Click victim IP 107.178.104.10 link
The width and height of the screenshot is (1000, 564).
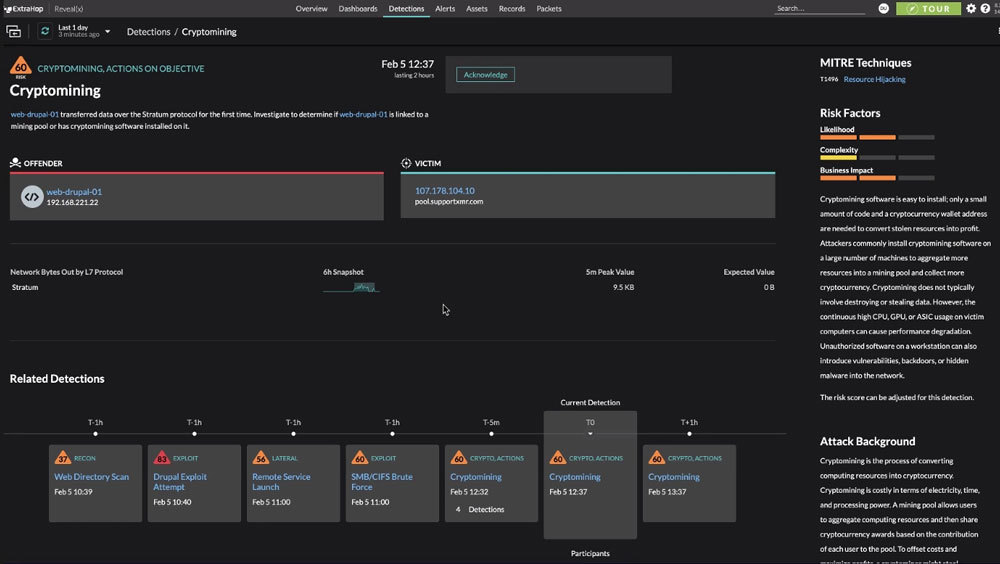coord(444,190)
